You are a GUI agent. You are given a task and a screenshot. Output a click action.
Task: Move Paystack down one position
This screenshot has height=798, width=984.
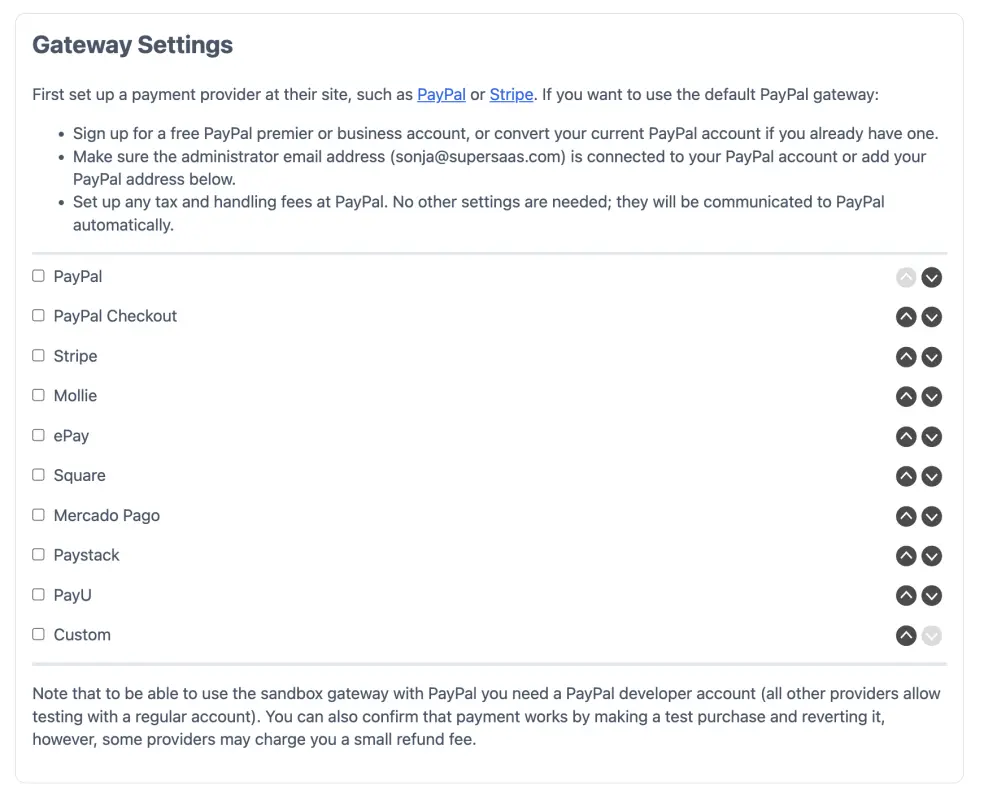(931, 556)
